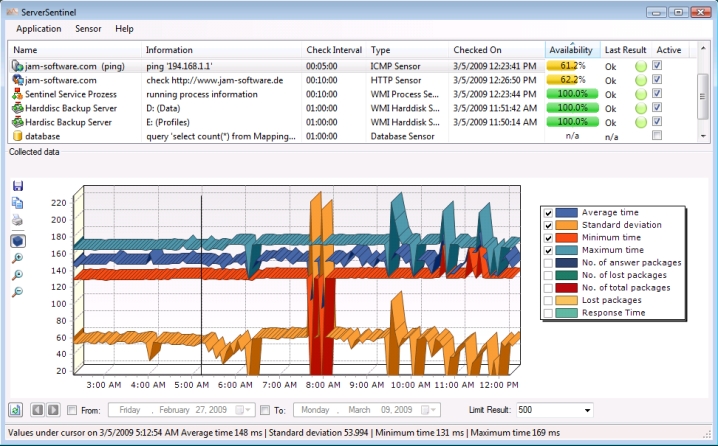This screenshot has width=718, height=446.
Task: Enable the From date filter checkbox
Action: pos(71,410)
